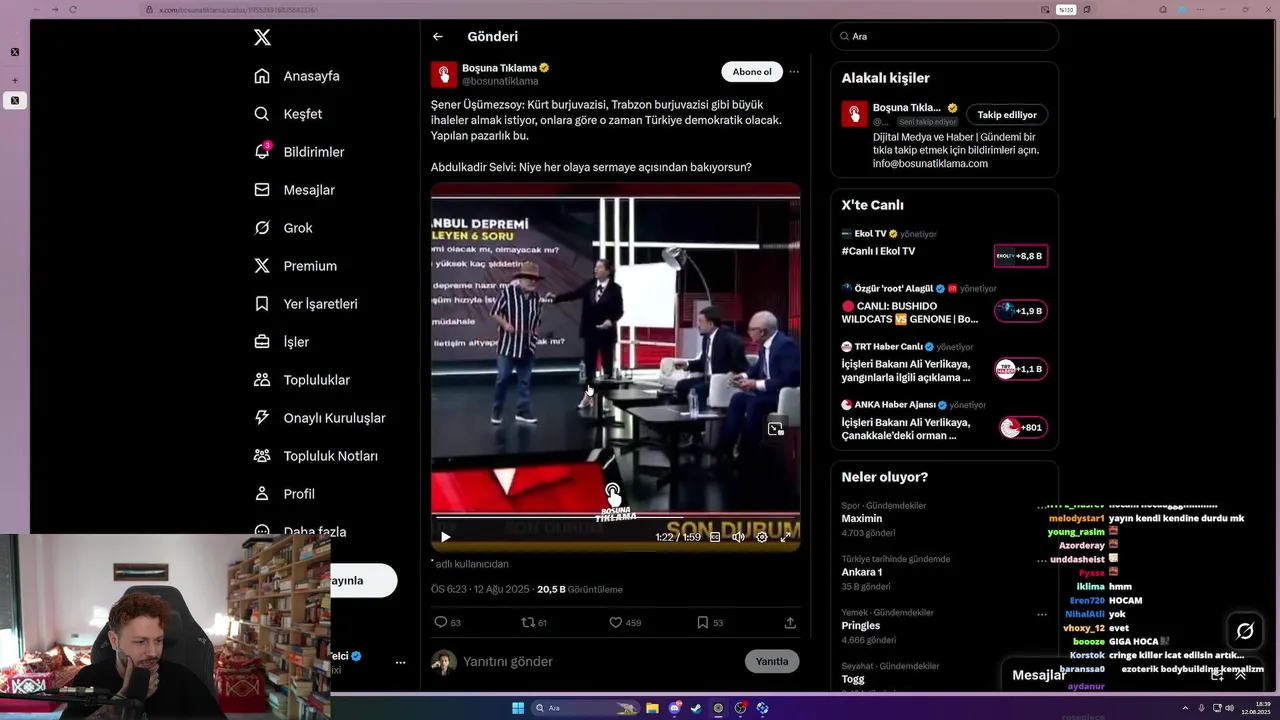This screenshot has height=720, width=1280.
Task: Click the +1,9 B viewers badge
Action: click(x=1020, y=311)
